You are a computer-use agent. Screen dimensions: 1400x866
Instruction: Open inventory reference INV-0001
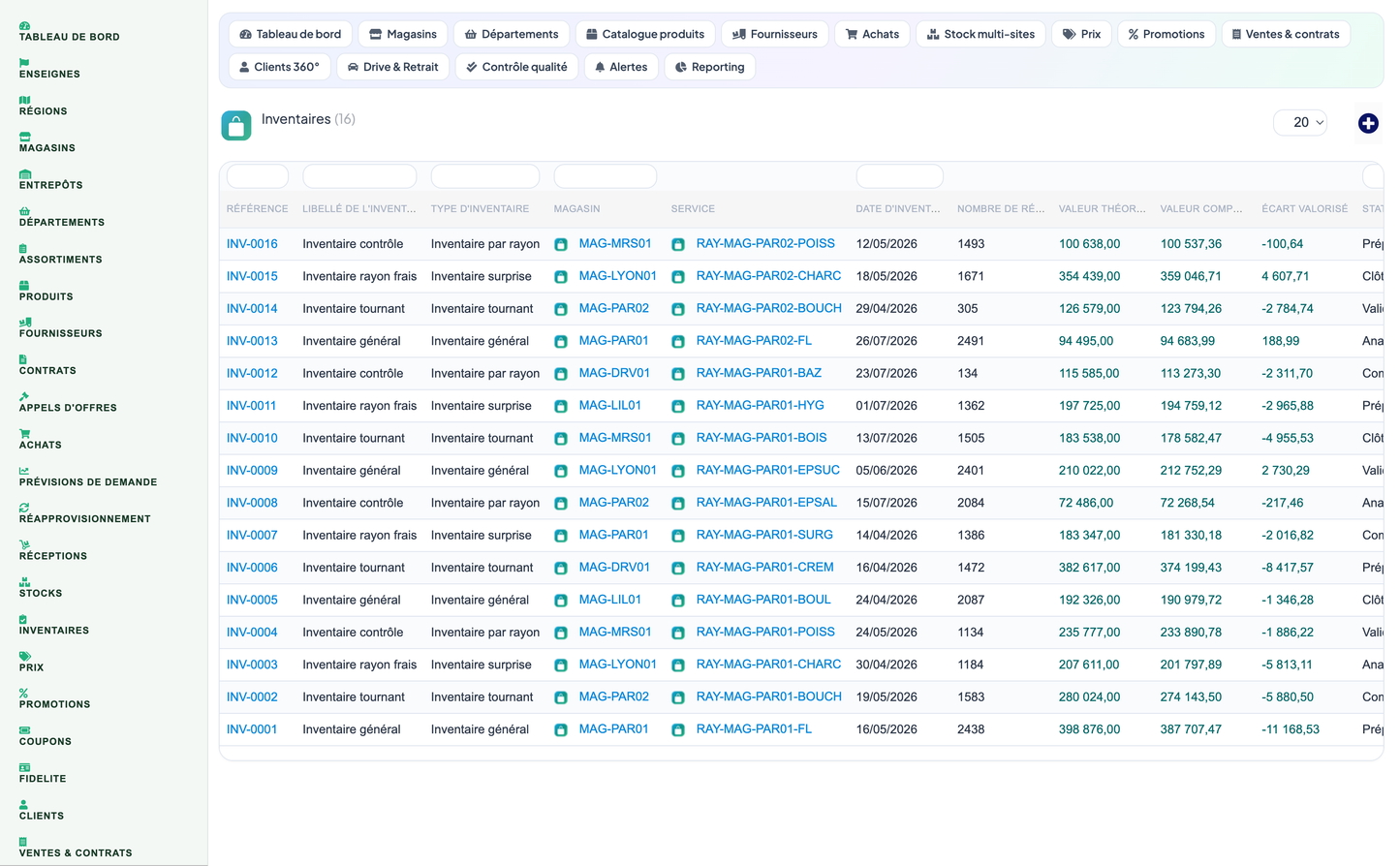click(x=252, y=729)
